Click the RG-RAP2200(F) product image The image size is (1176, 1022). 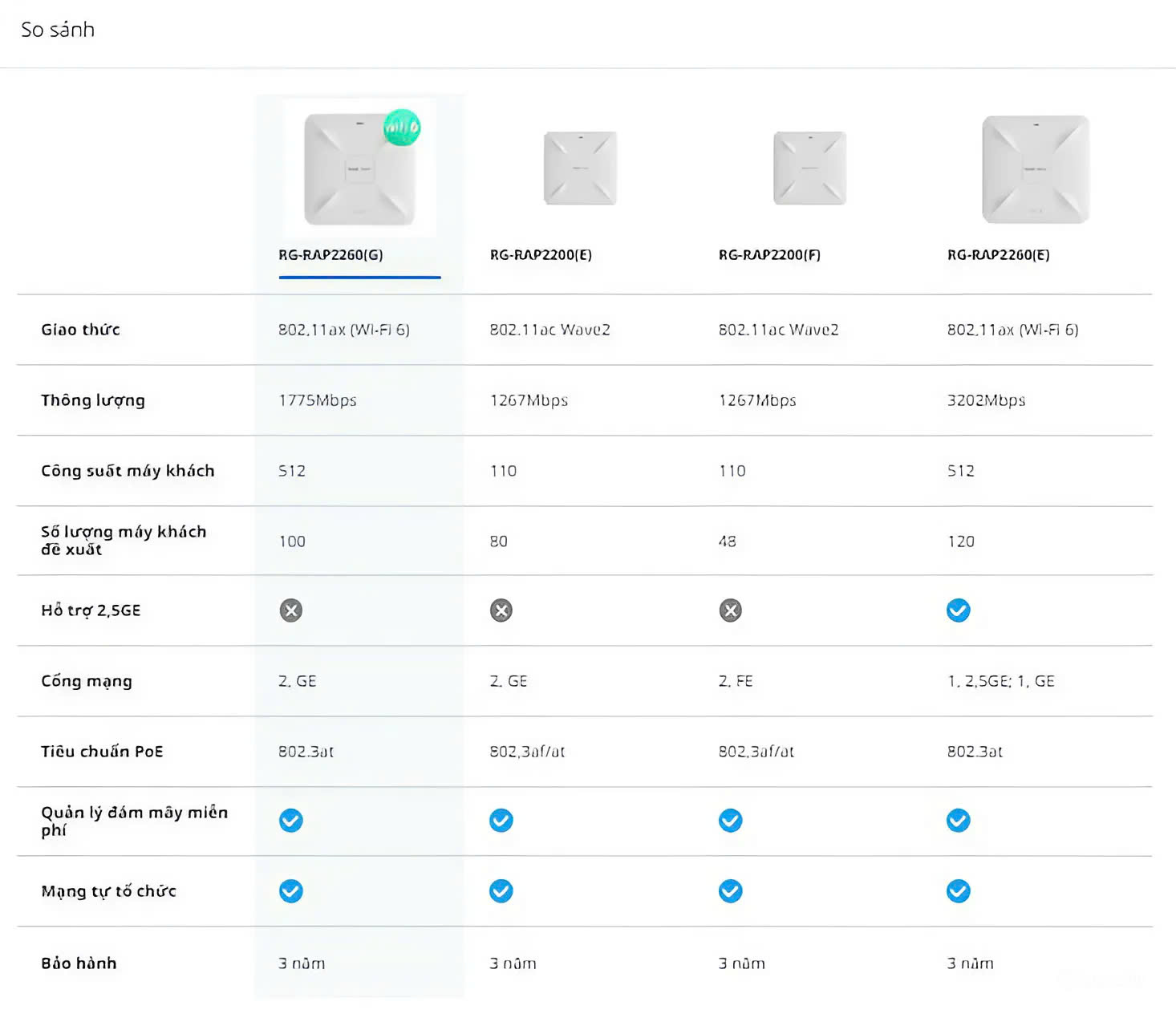(x=809, y=168)
